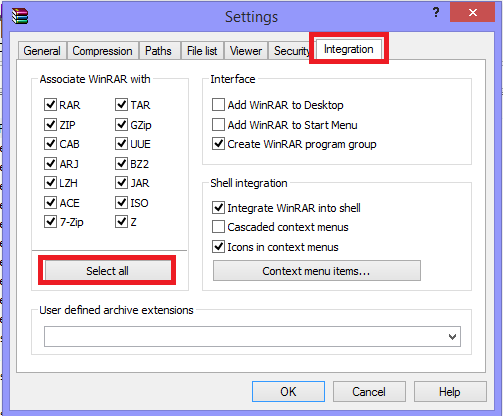
Task: Open Context menu items dialog
Action: pos(317,271)
